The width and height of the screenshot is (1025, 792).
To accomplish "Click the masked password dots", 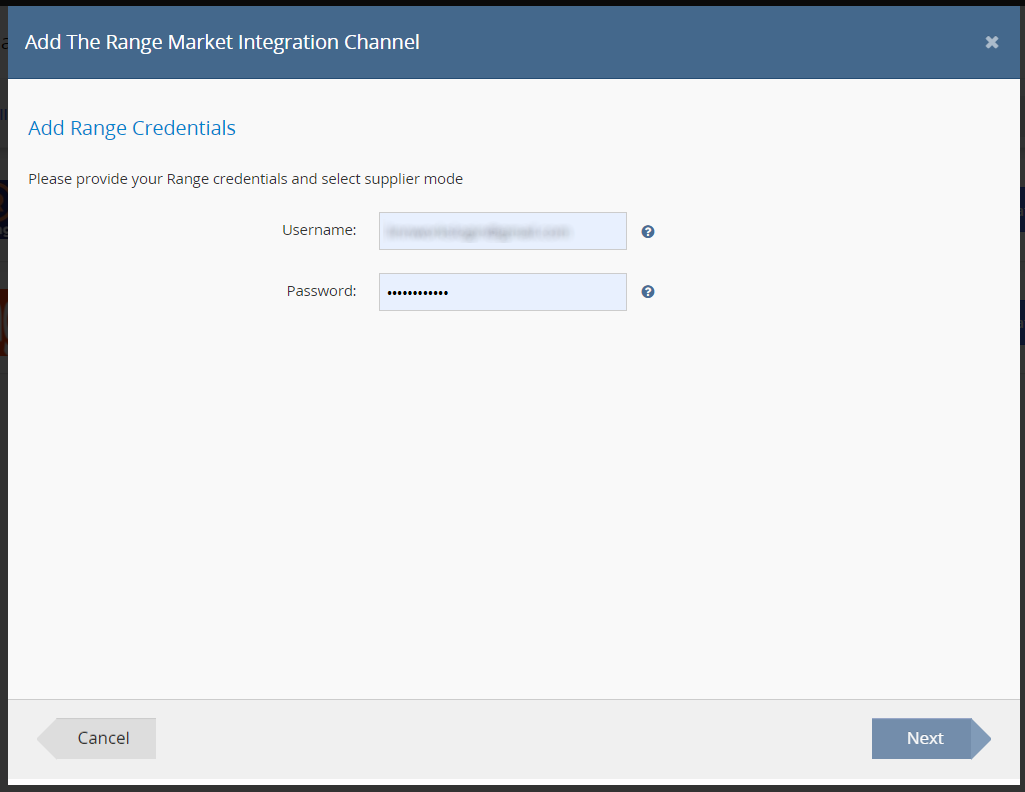I will pyautogui.click(x=418, y=293).
